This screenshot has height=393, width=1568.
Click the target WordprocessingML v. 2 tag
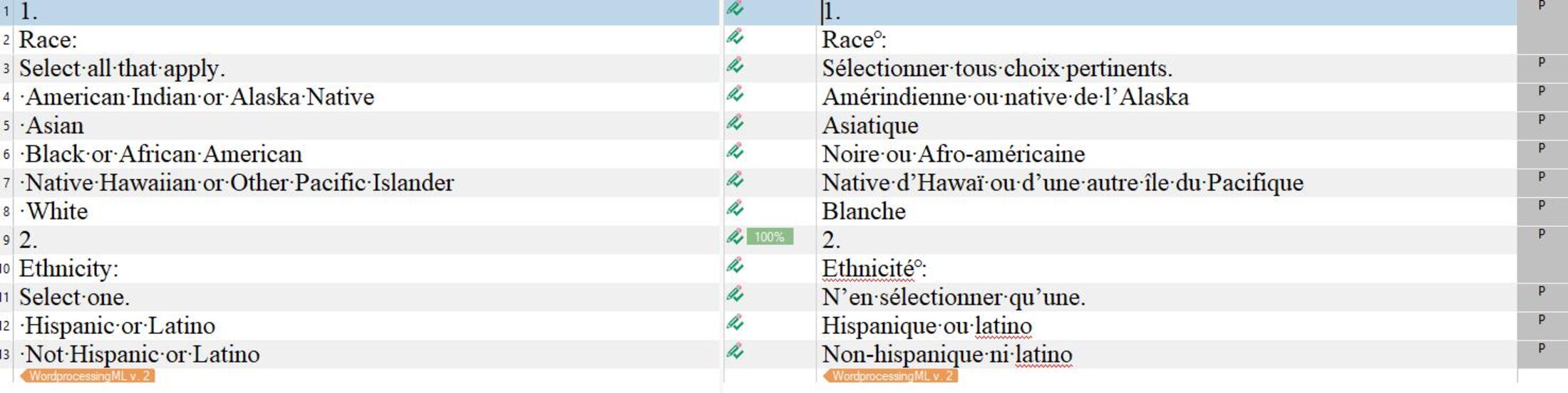891,376
